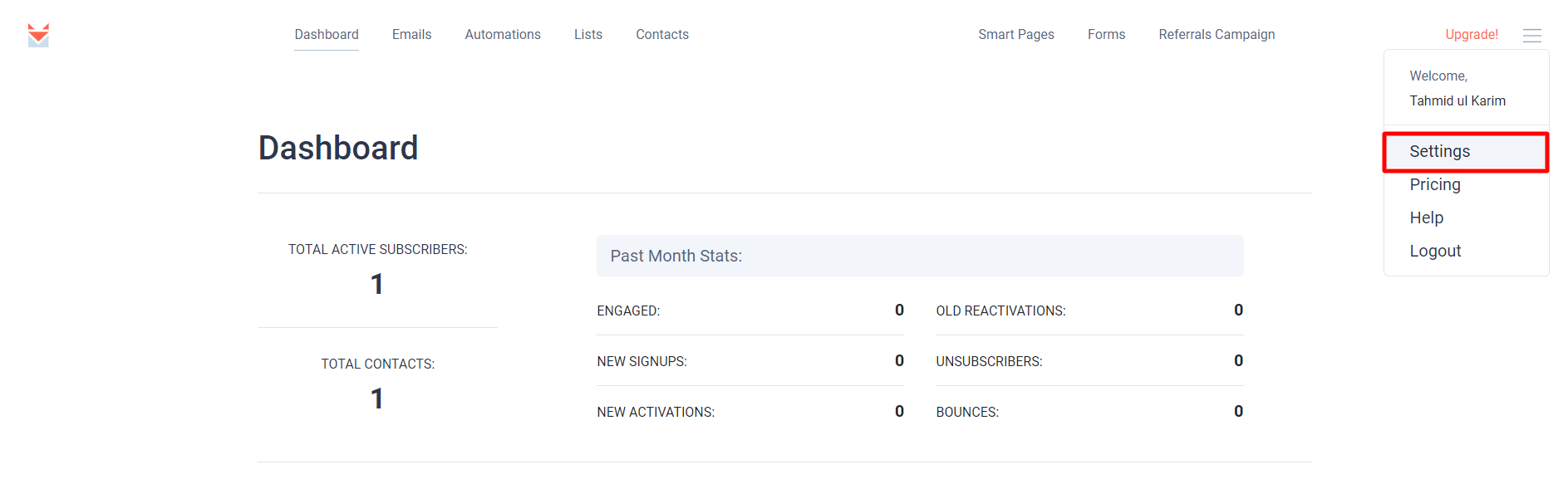Open the Automations tab
This screenshot has width=1568, height=489.
pyautogui.click(x=503, y=34)
